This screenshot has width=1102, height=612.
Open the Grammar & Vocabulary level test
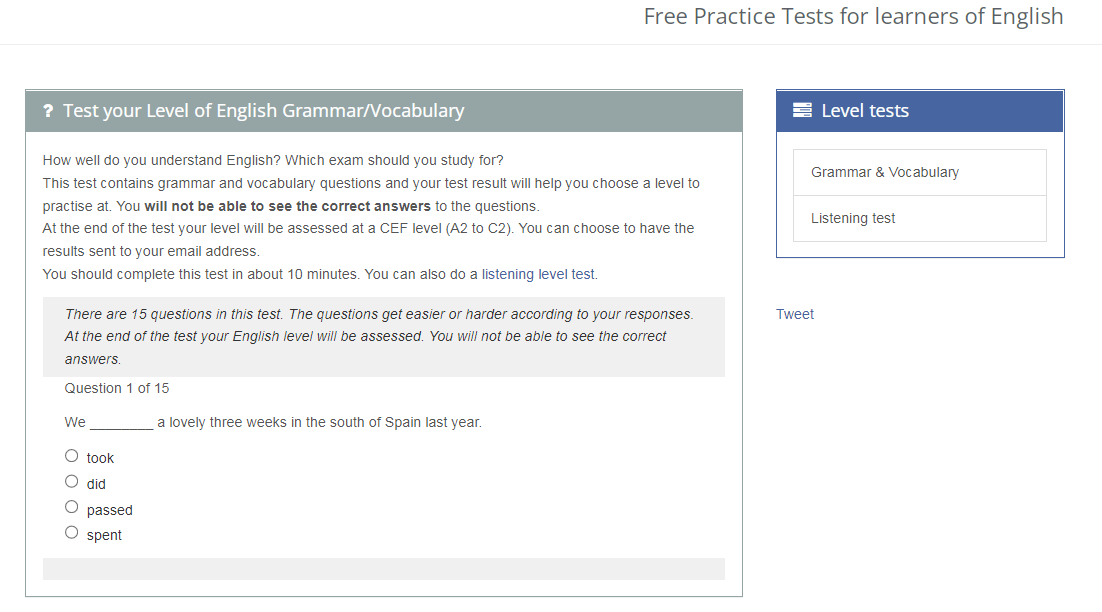pyautogui.click(x=884, y=172)
